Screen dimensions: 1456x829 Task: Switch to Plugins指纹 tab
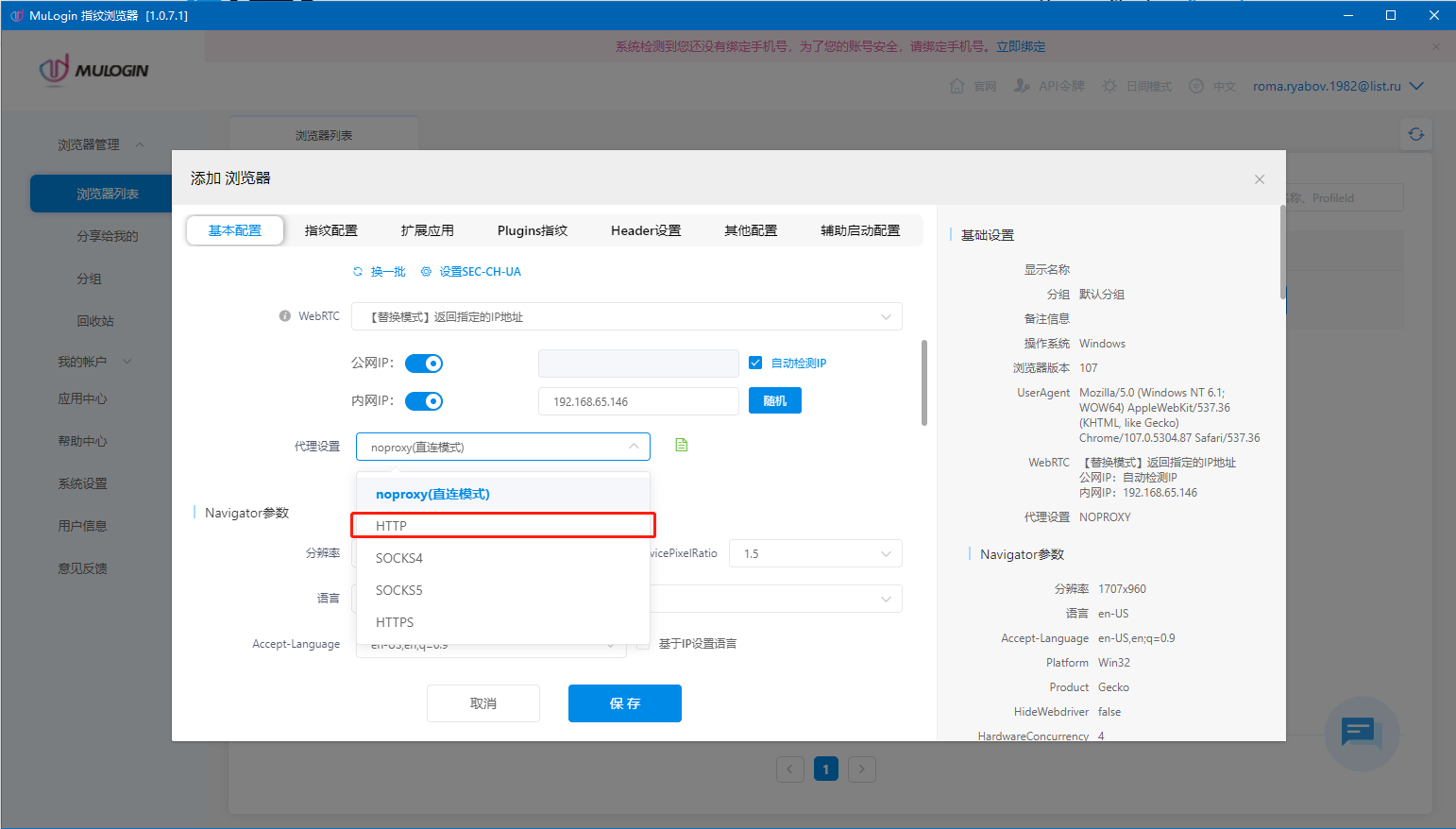click(533, 230)
